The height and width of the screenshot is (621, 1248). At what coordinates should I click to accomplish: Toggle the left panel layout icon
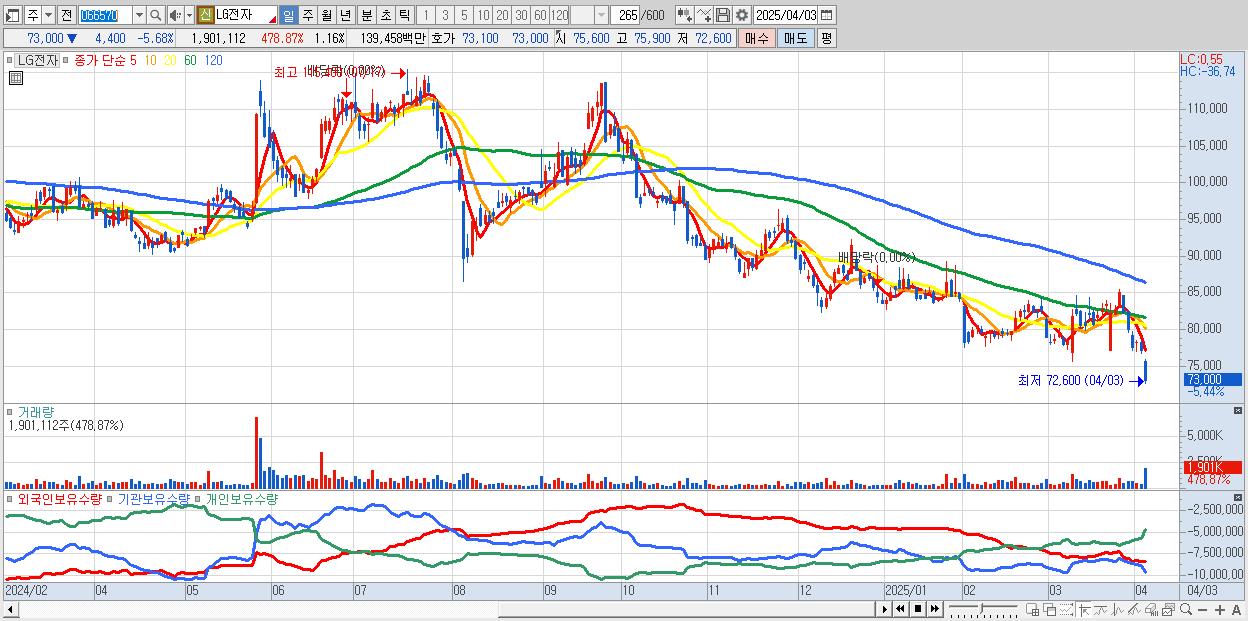[12, 15]
